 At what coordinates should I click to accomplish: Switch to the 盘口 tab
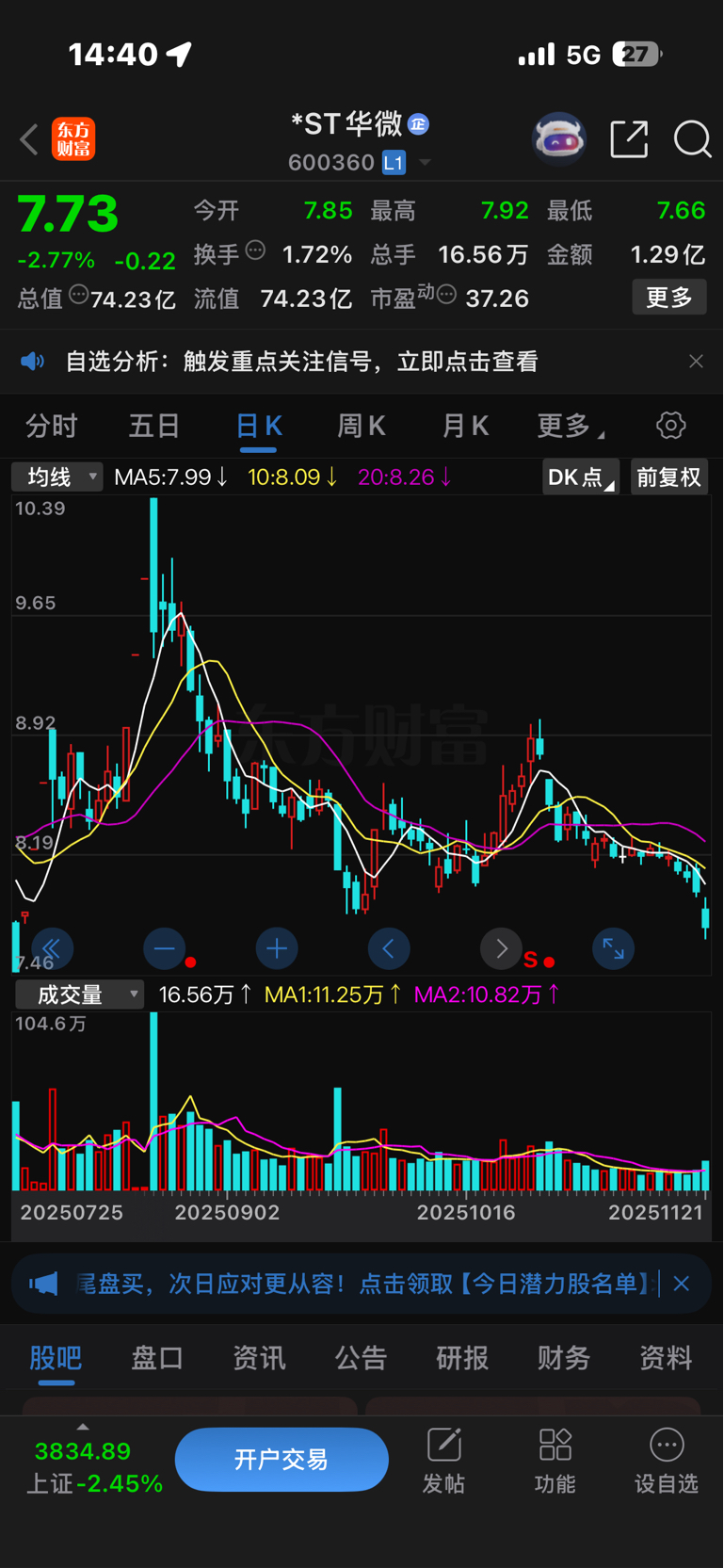[157, 1358]
